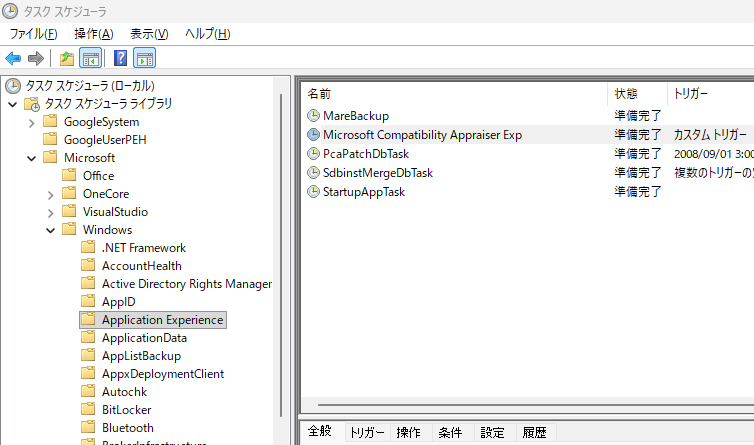The width and height of the screenshot is (754, 445).
Task: Switch to the 履歴 tab
Action: (534, 433)
